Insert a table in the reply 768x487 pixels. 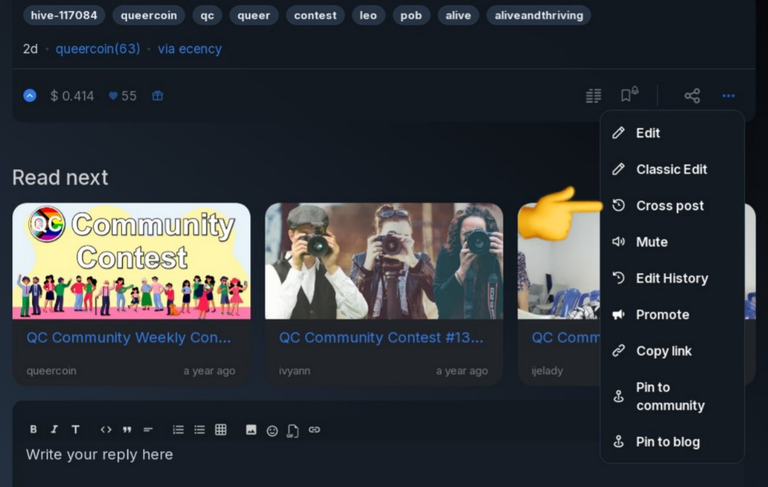[221, 430]
